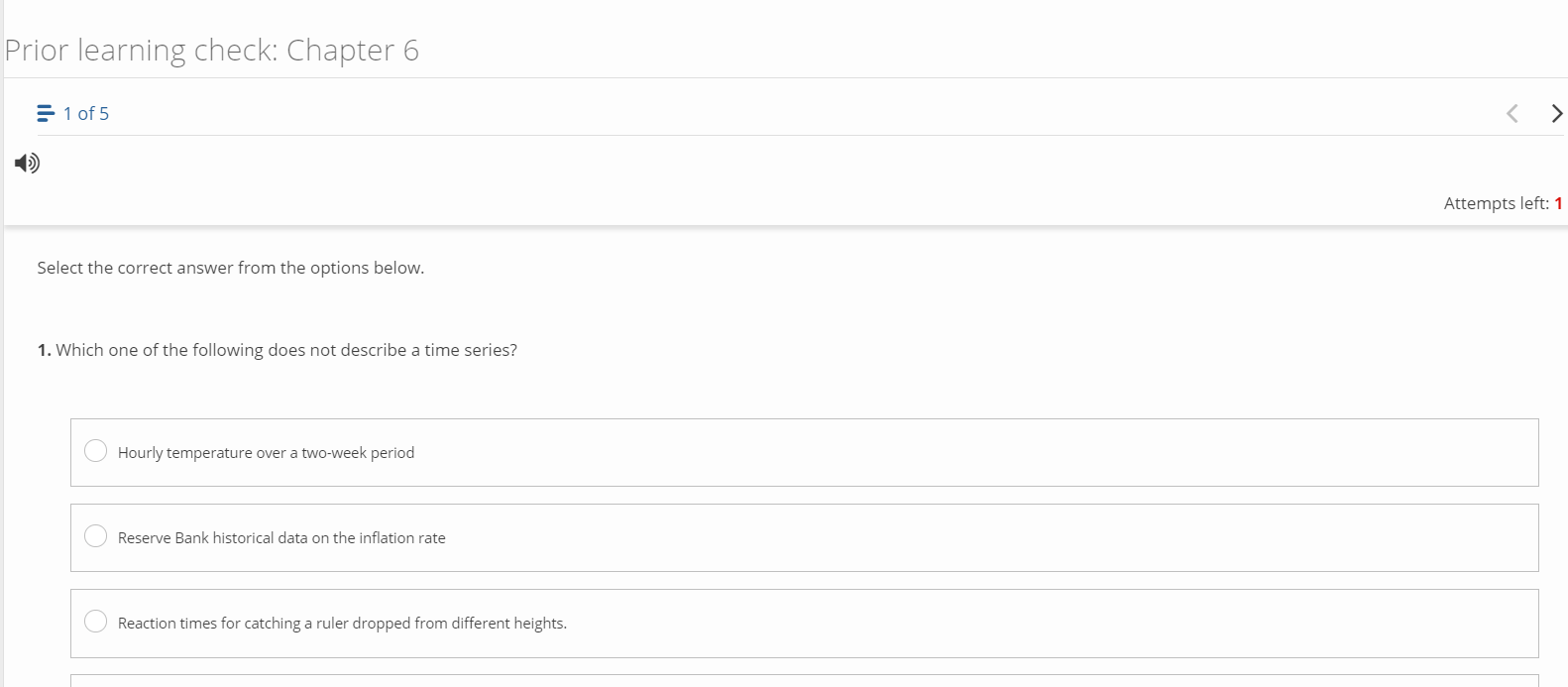Screen dimensions: 1568x687
Task: Click the bold question number "1."
Action: pyautogui.click(x=45, y=350)
